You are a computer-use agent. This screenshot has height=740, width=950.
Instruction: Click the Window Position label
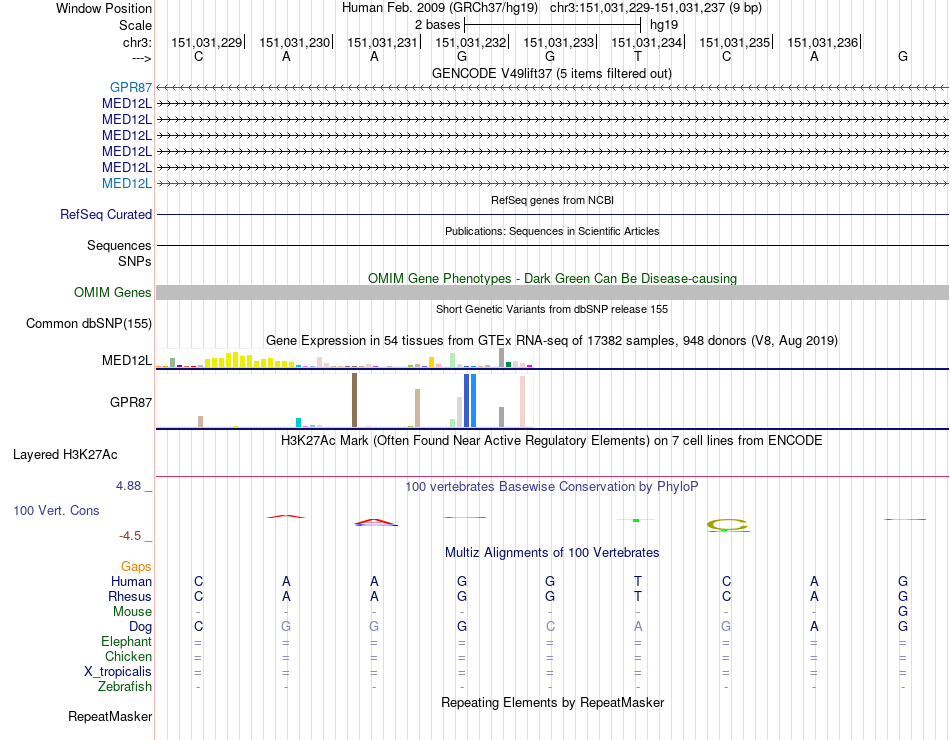click(x=104, y=8)
